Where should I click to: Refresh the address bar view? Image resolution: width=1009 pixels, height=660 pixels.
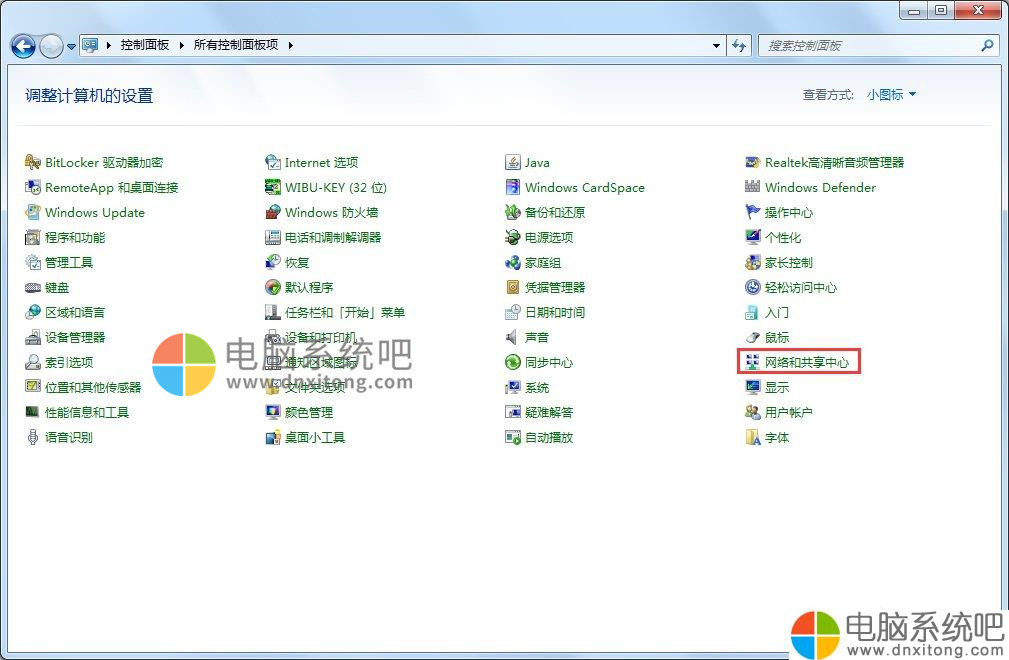coord(739,46)
